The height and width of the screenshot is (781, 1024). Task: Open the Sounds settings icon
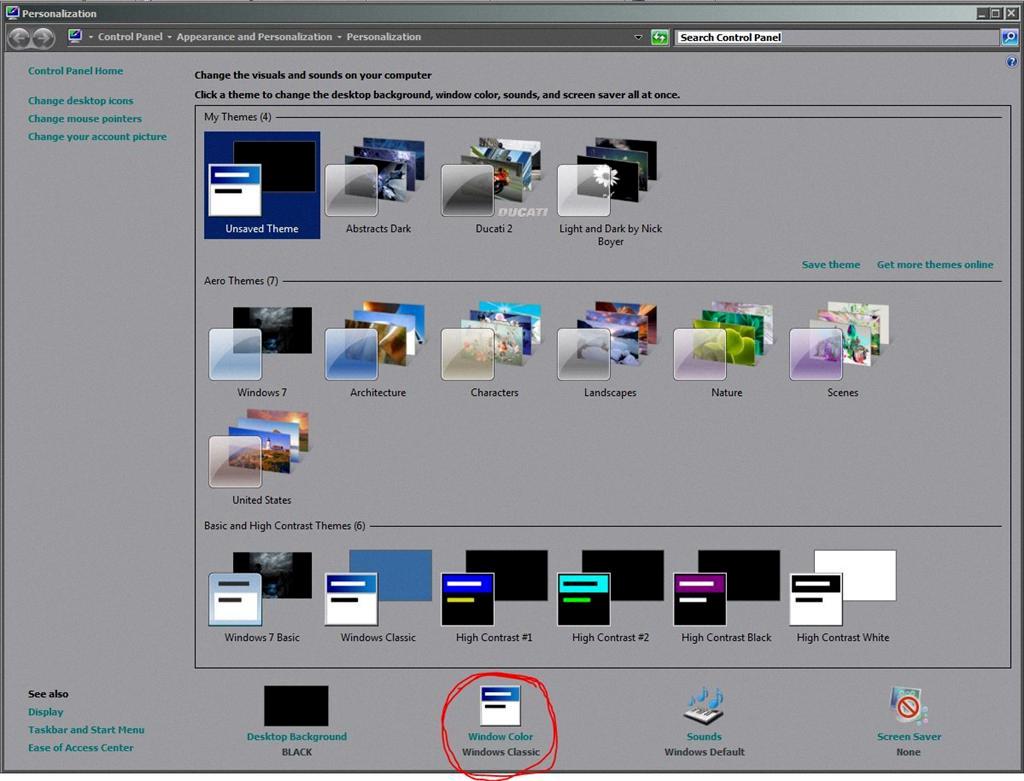point(704,705)
